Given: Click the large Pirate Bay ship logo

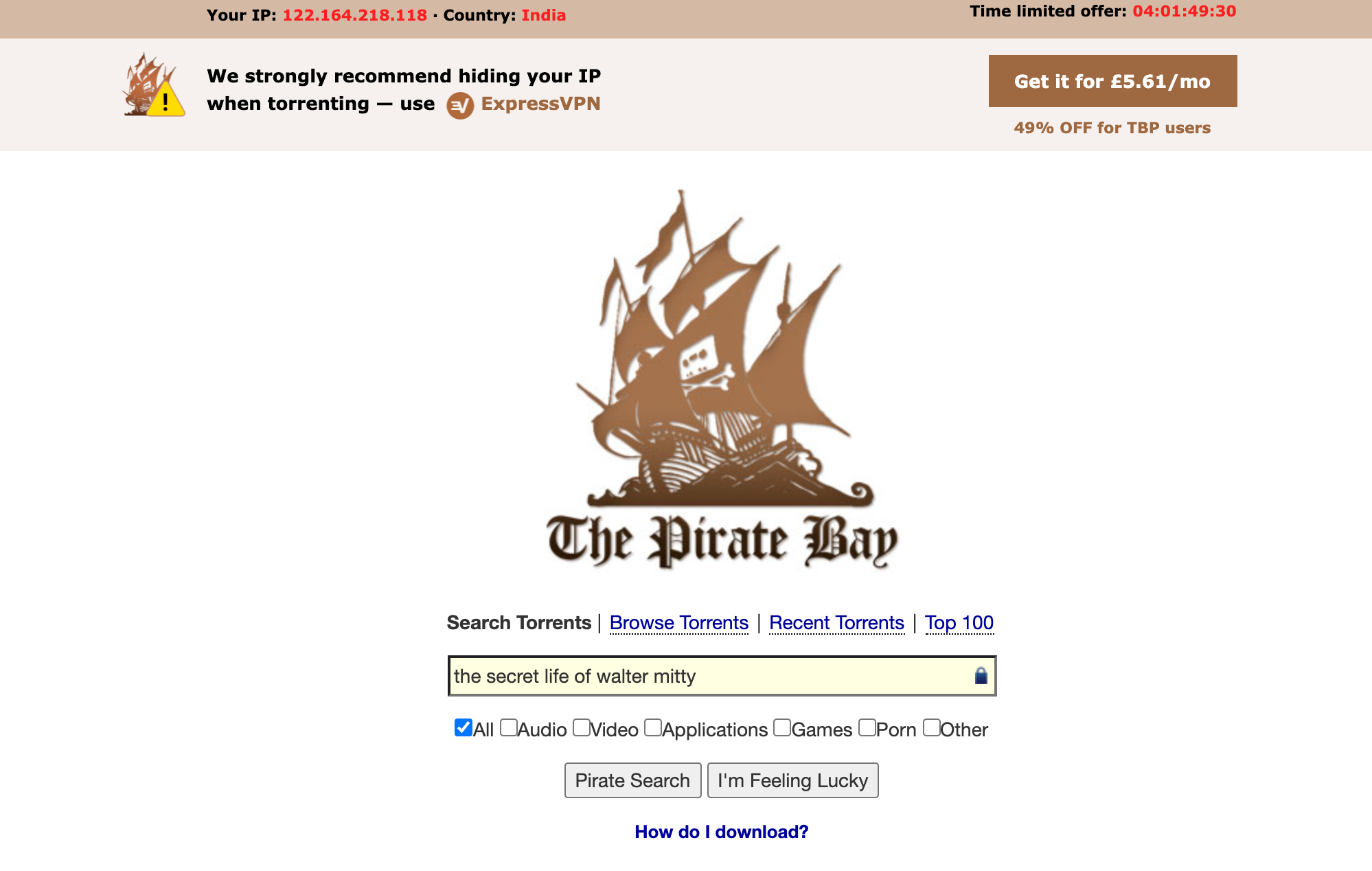Looking at the screenshot, I should (724, 349).
